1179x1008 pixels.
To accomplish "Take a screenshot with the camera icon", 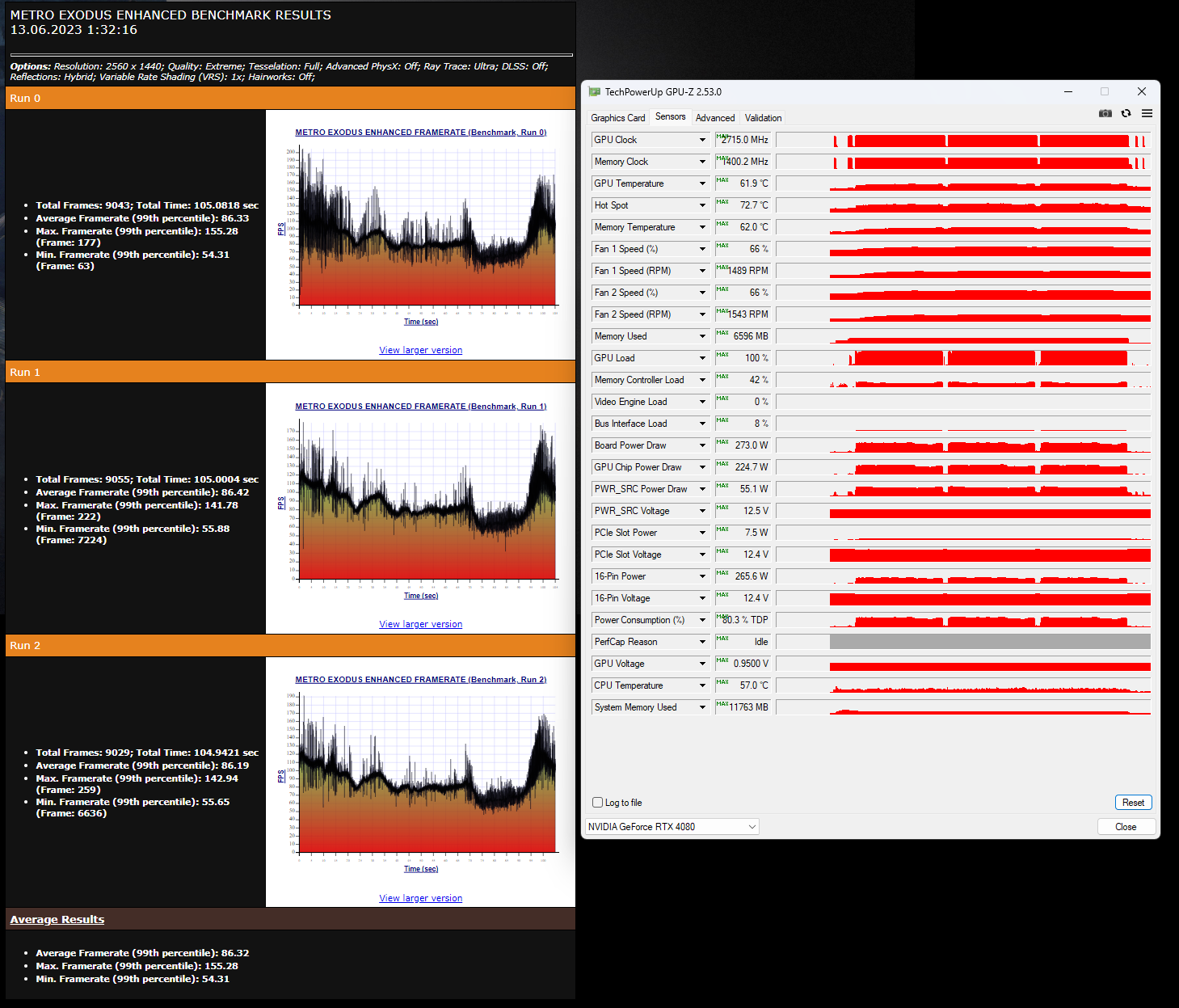I will (1105, 114).
